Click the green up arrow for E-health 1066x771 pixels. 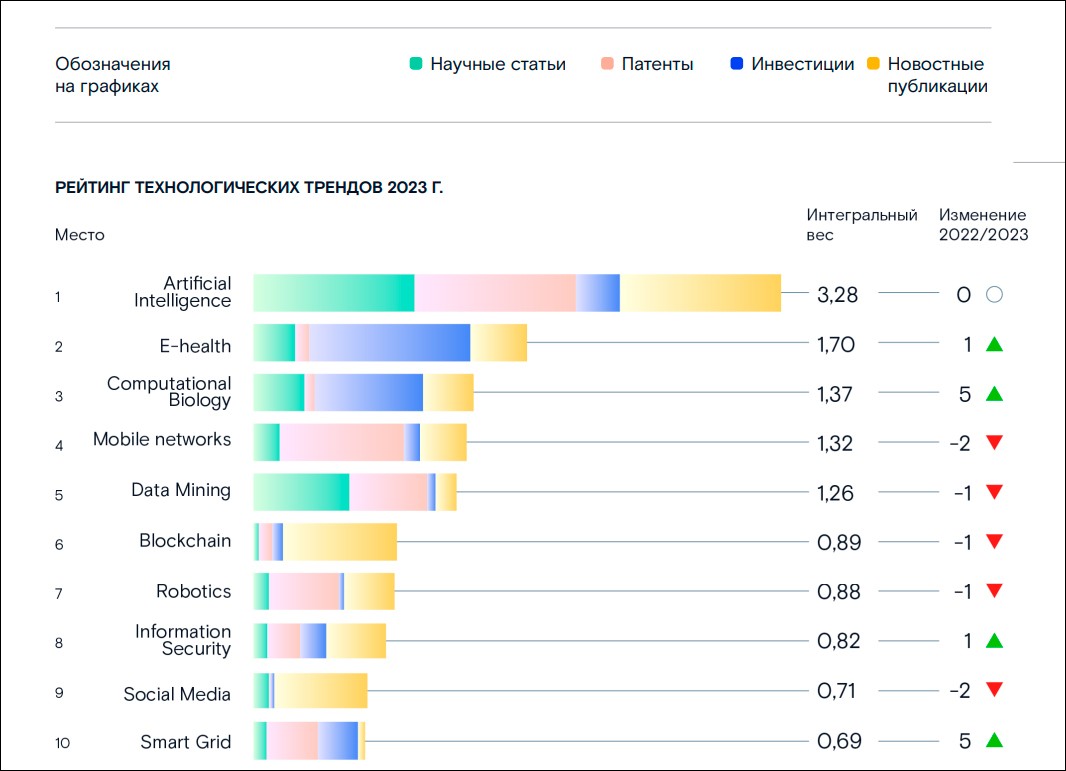click(995, 344)
